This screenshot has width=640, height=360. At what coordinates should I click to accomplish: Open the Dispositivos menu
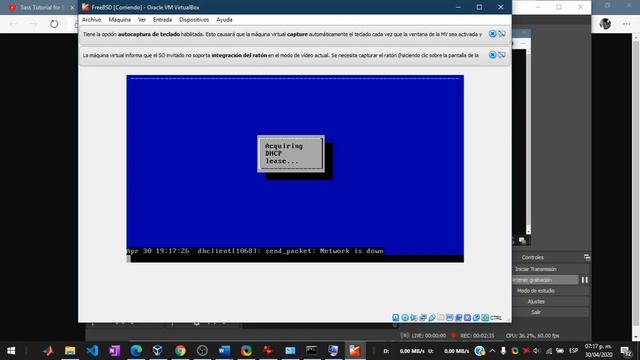tap(194, 20)
